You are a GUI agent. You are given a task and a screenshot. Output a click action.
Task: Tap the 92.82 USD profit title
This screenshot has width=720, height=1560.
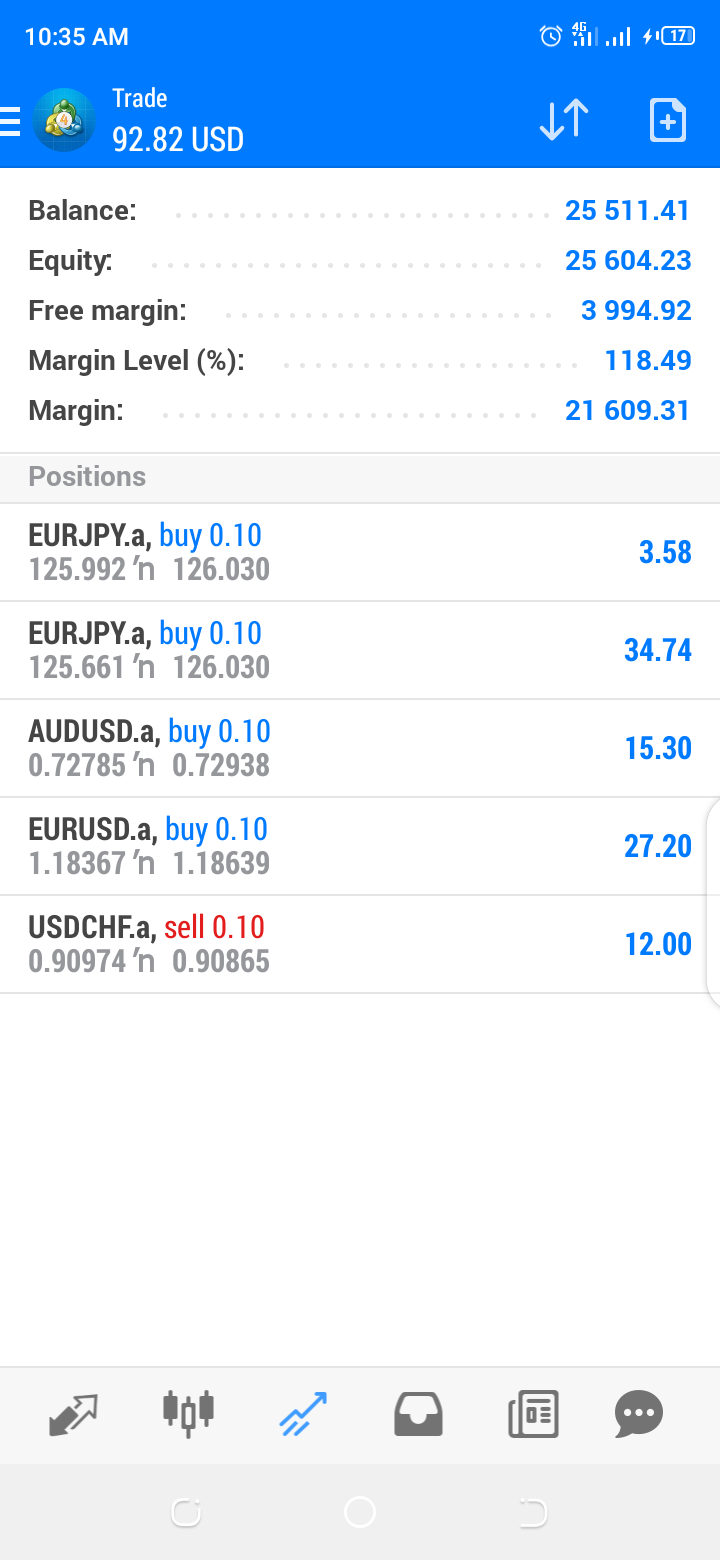178,139
